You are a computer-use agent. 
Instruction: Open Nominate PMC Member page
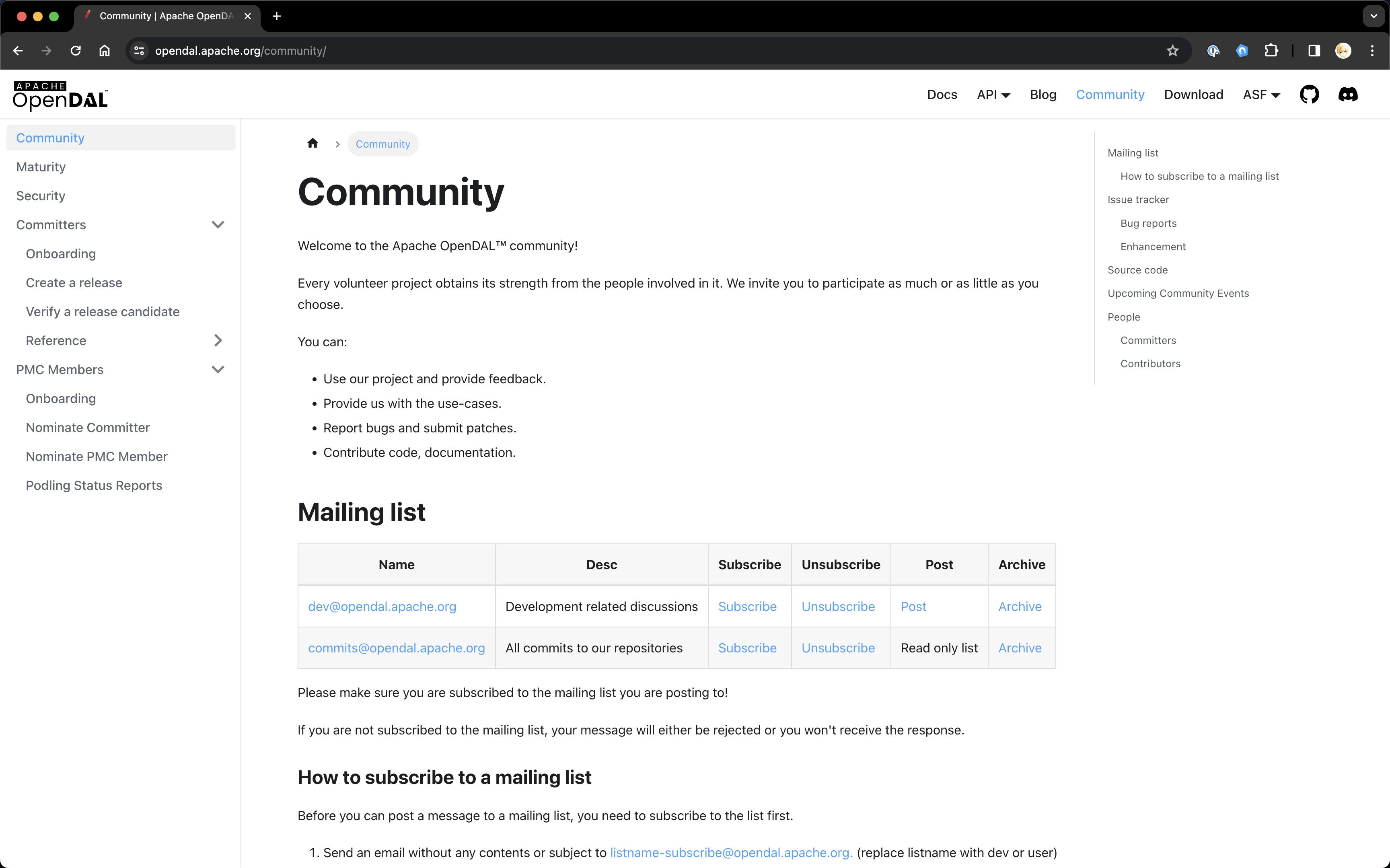(x=97, y=457)
